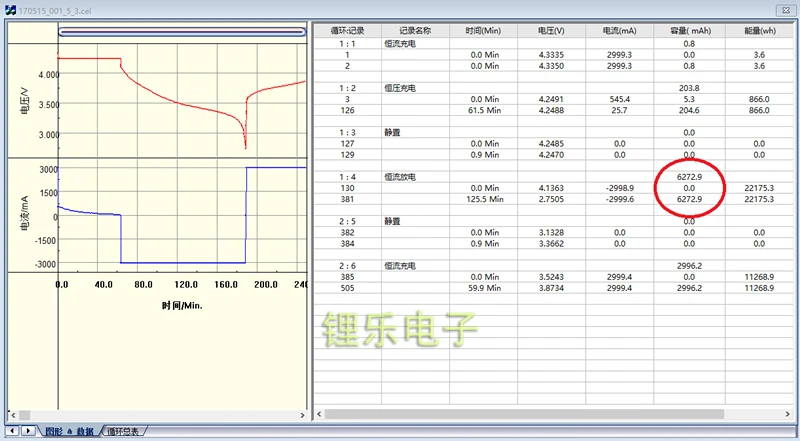
Task: Click the voltage cell 3.8734
Action: tap(551, 288)
